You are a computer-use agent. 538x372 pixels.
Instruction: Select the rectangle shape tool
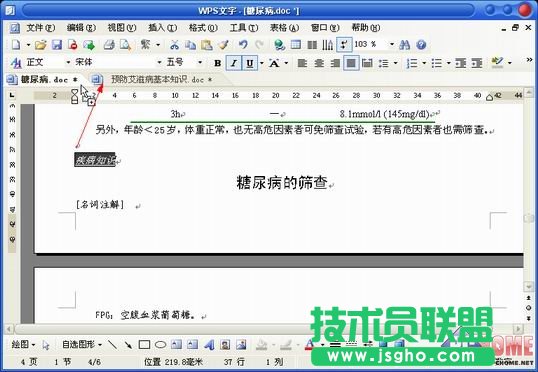(144, 344)
